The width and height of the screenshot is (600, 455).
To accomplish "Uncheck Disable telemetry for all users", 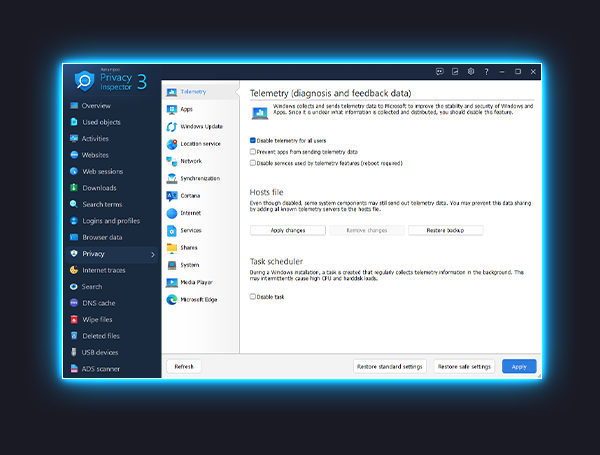I will (x=253, y=141).
